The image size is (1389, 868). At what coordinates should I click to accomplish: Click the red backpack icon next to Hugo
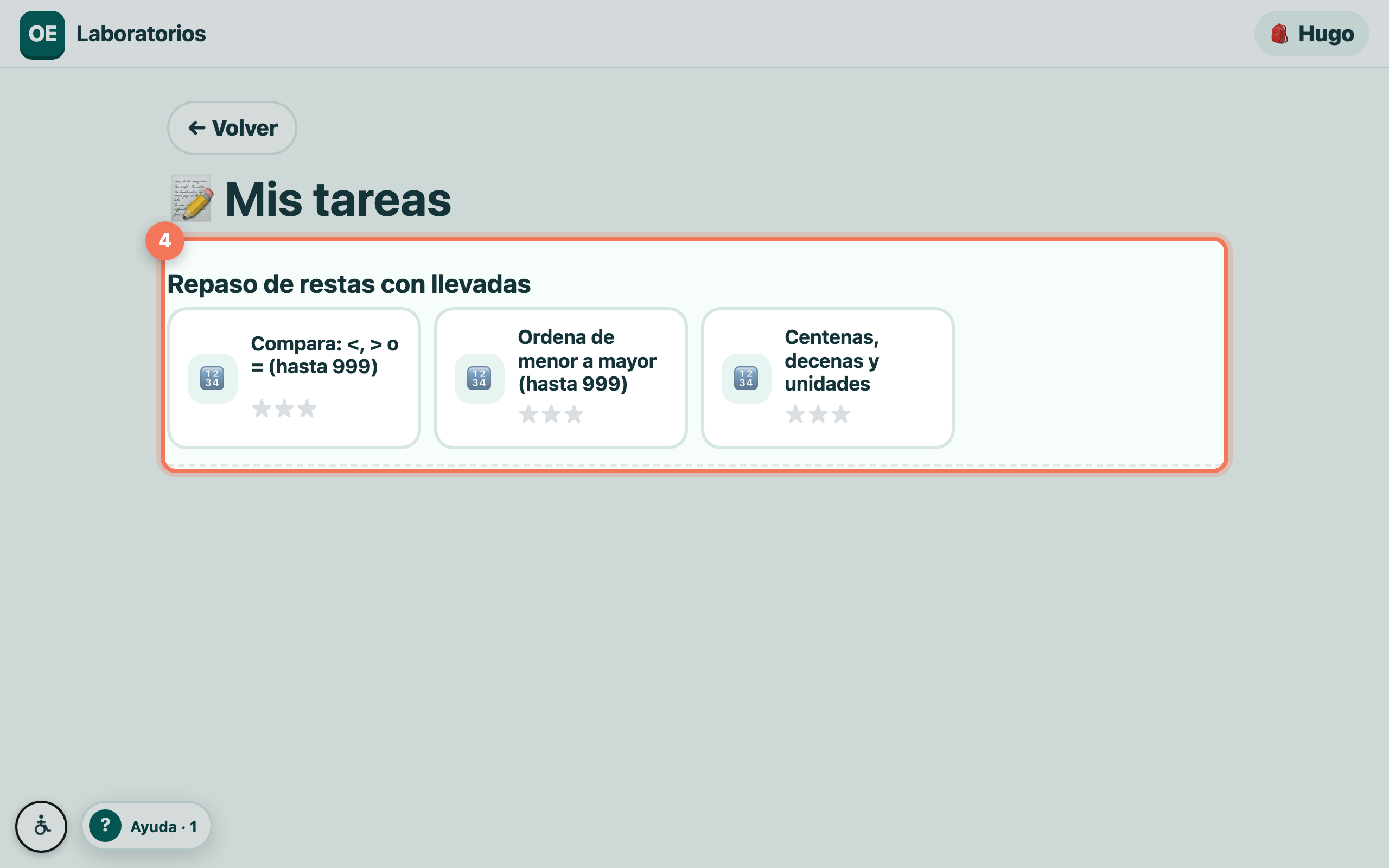pyautogui.click(x=1279, y=34)
